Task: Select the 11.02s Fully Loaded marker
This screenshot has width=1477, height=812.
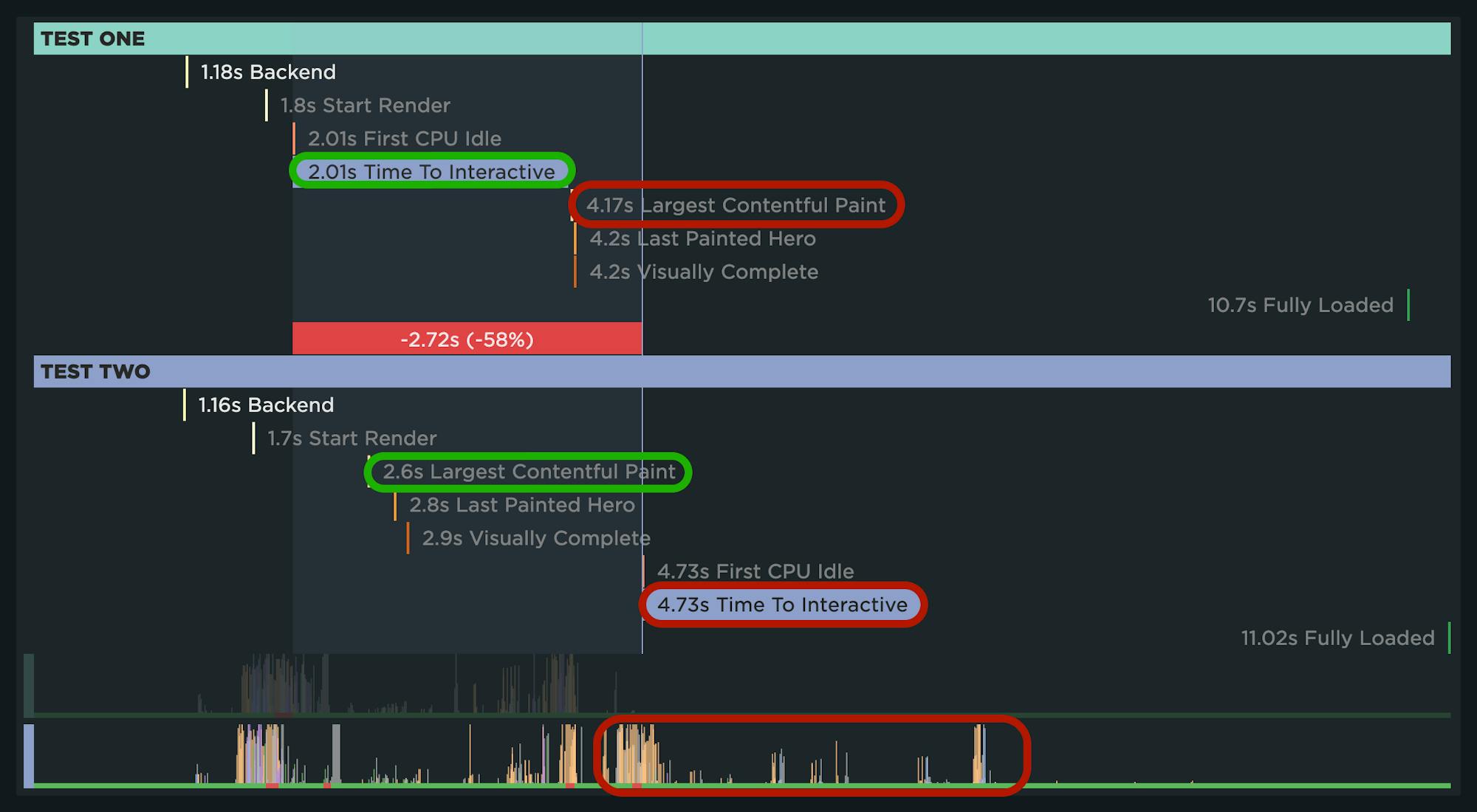Action: (x=1337, y=638)
